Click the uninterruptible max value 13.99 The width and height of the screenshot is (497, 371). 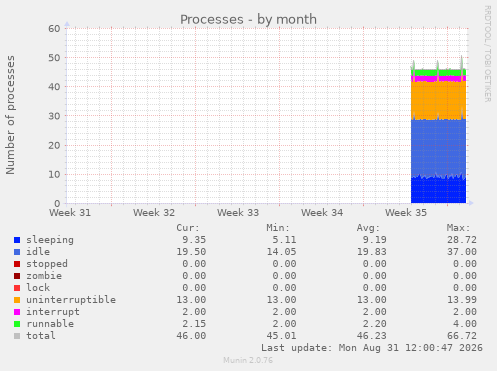click(x=462, y=300)
